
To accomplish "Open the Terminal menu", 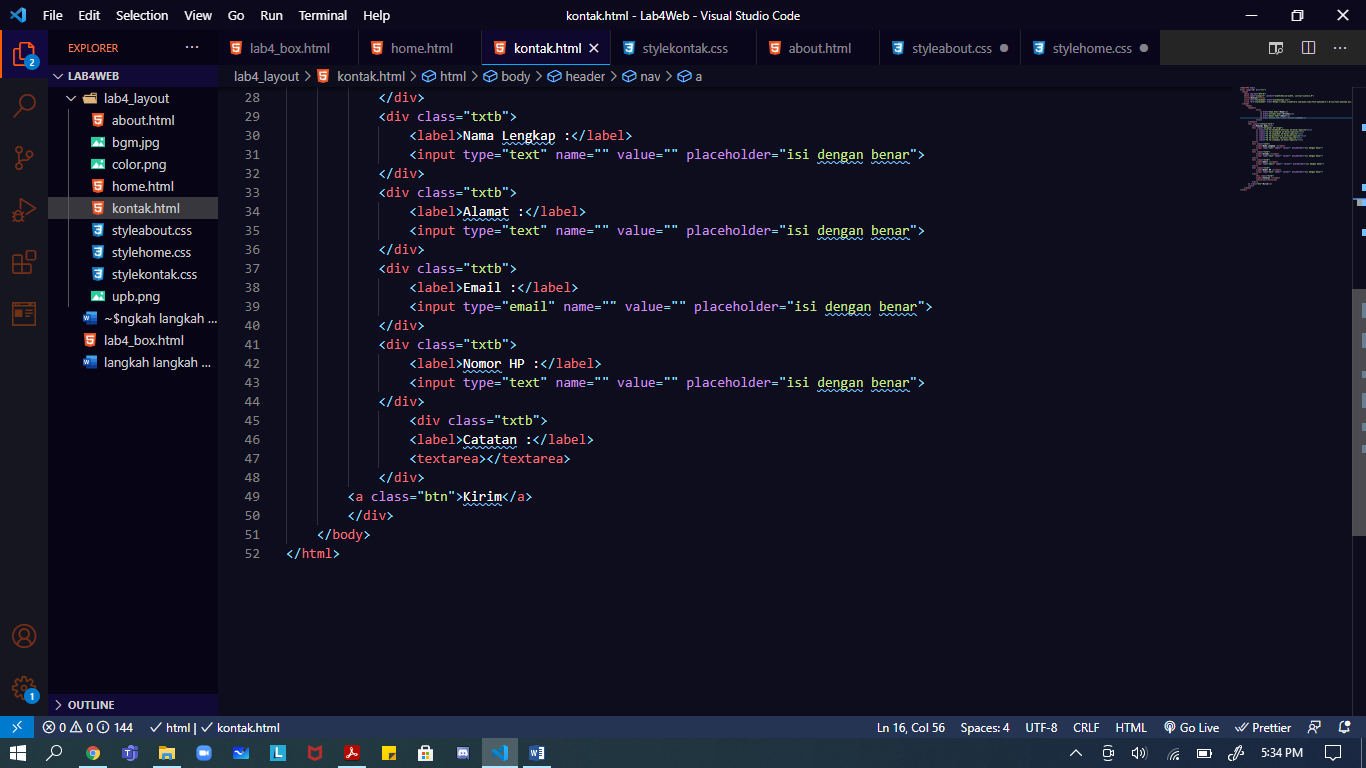I will (x=322, y=15).
